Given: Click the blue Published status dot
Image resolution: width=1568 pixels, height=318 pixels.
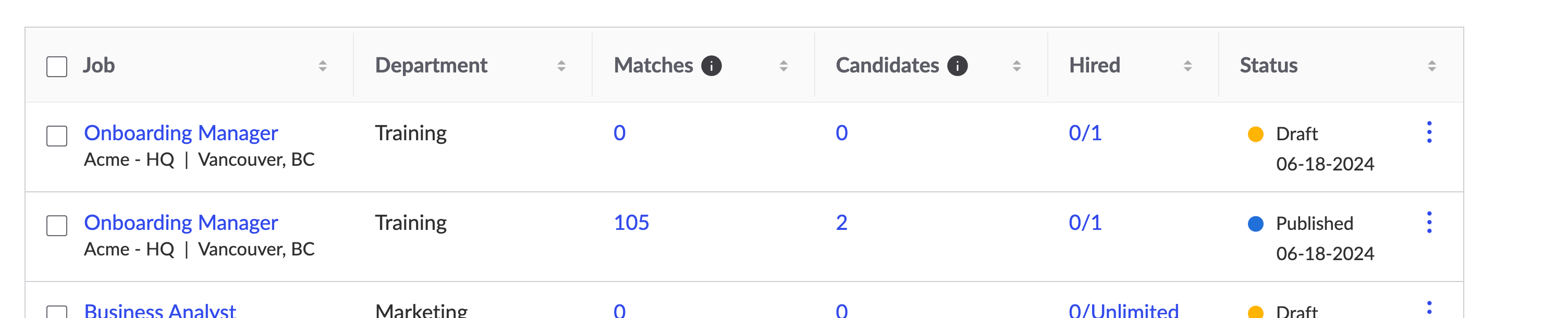Looking at the screenshot, I should tap(1255, 224).
